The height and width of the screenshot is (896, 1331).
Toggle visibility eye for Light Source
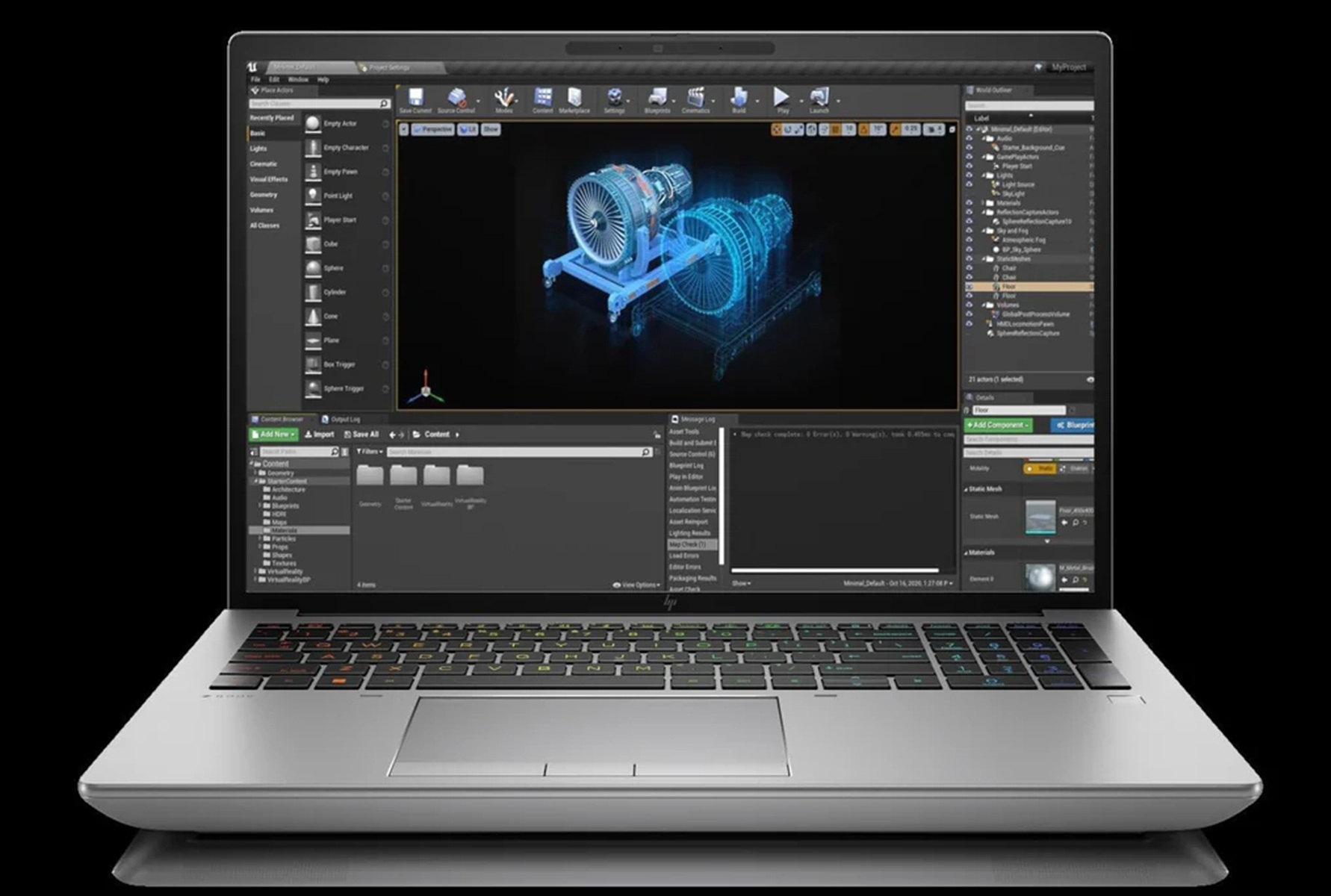pyautogui.click(x=969, y=184)
